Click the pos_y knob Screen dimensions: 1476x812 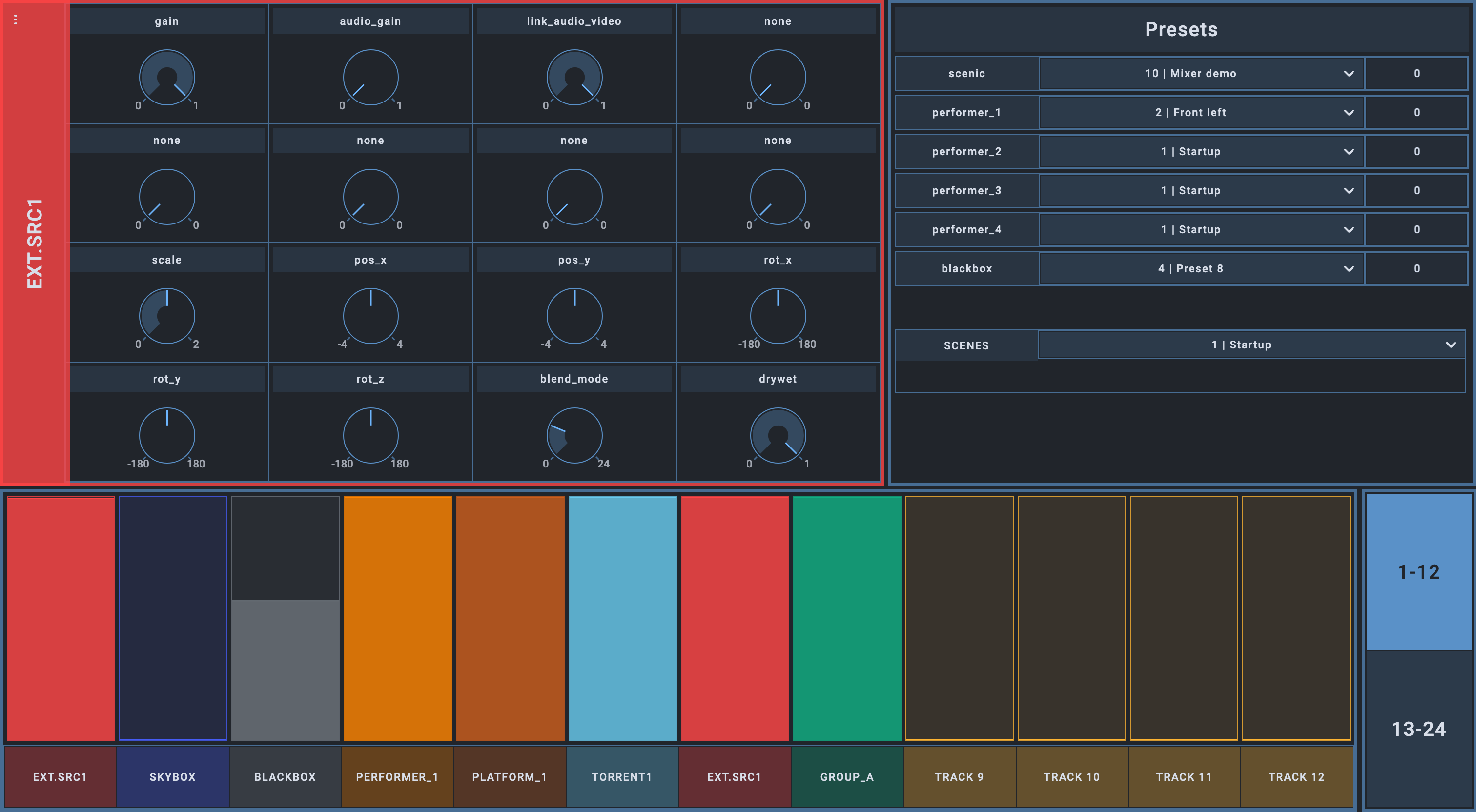point(574,316)
